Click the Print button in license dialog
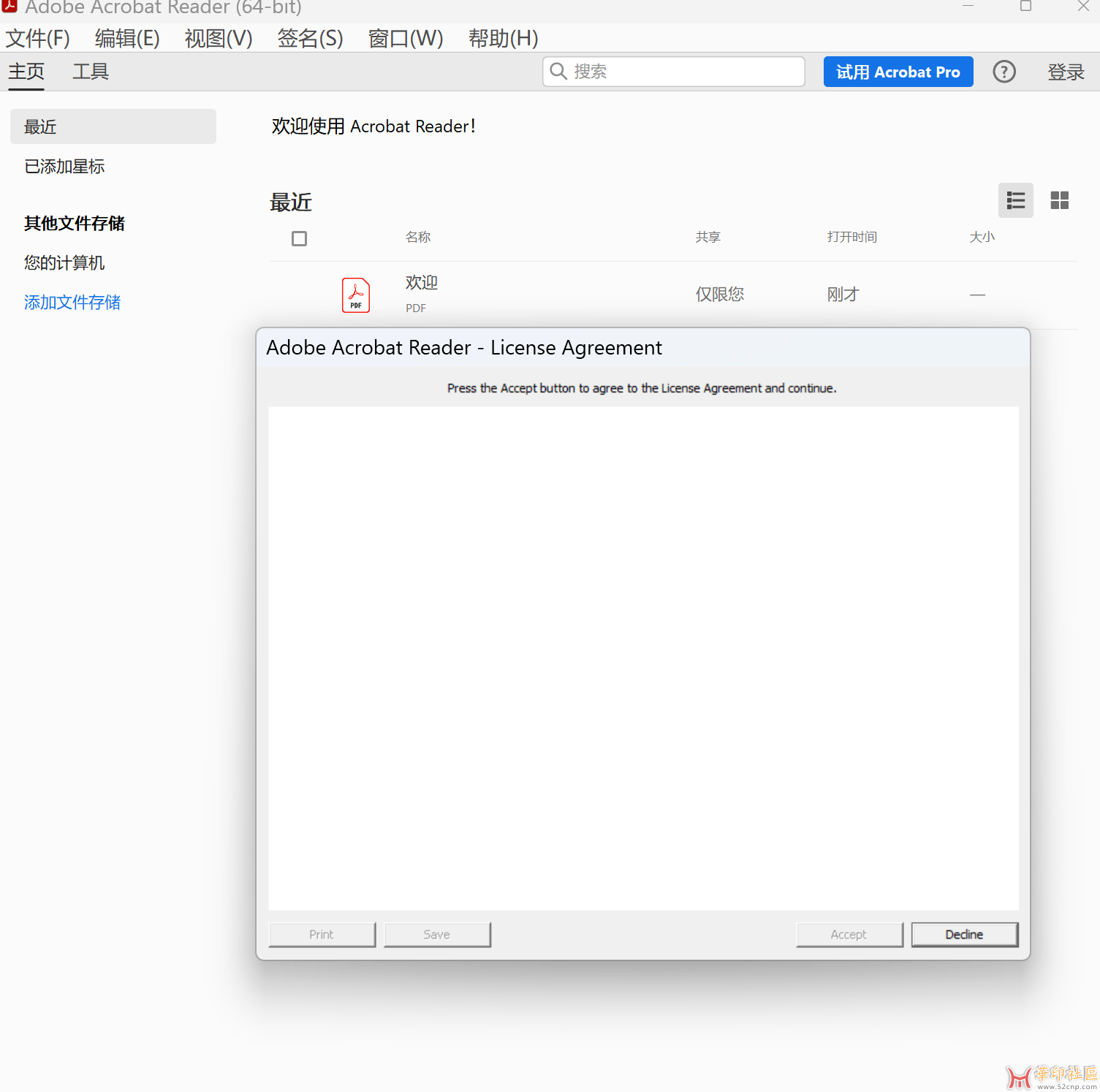This screenshot has height=1092, width=1100. (322, 935)
